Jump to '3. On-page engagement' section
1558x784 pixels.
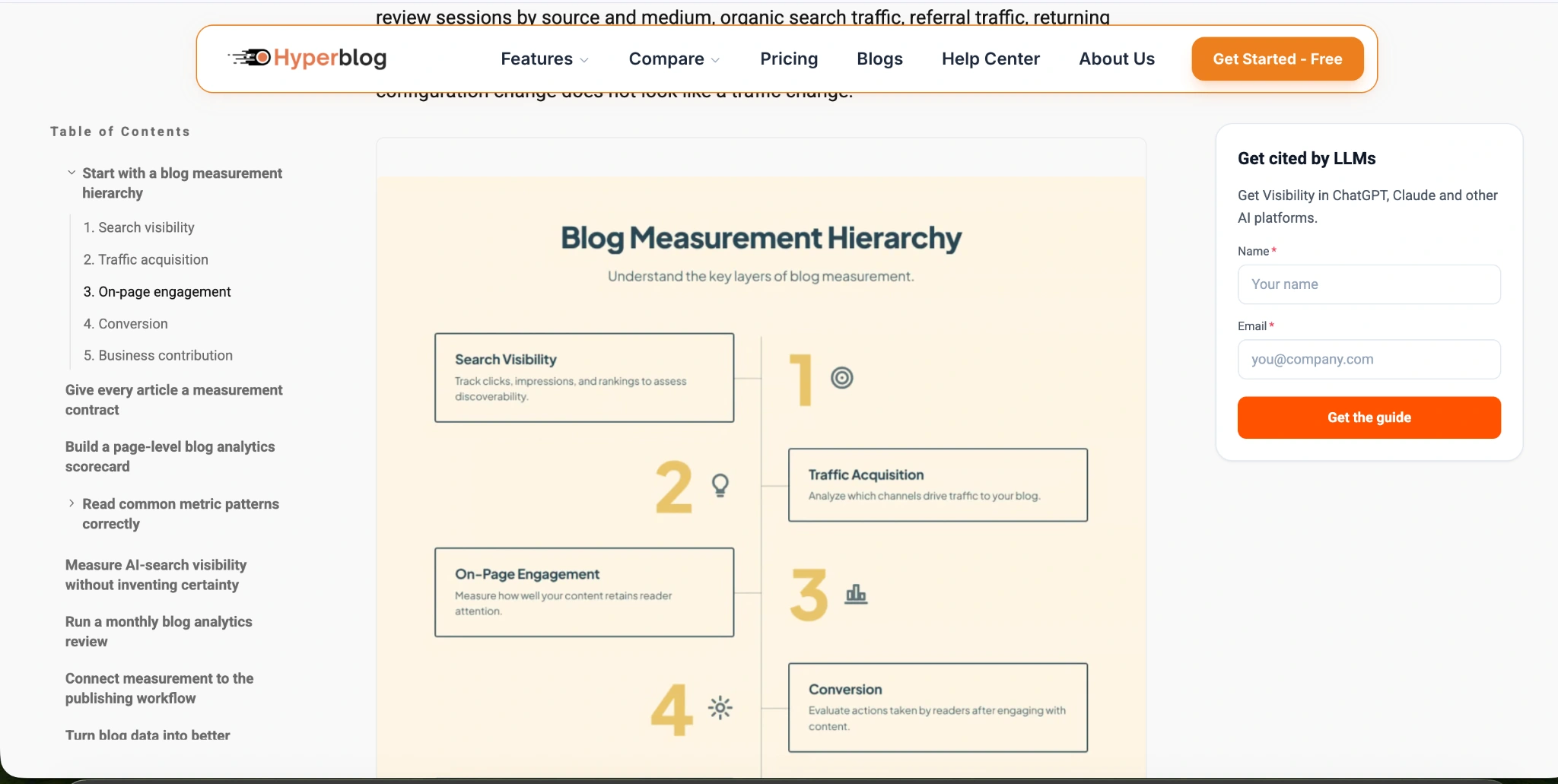[x=157, y=291]
